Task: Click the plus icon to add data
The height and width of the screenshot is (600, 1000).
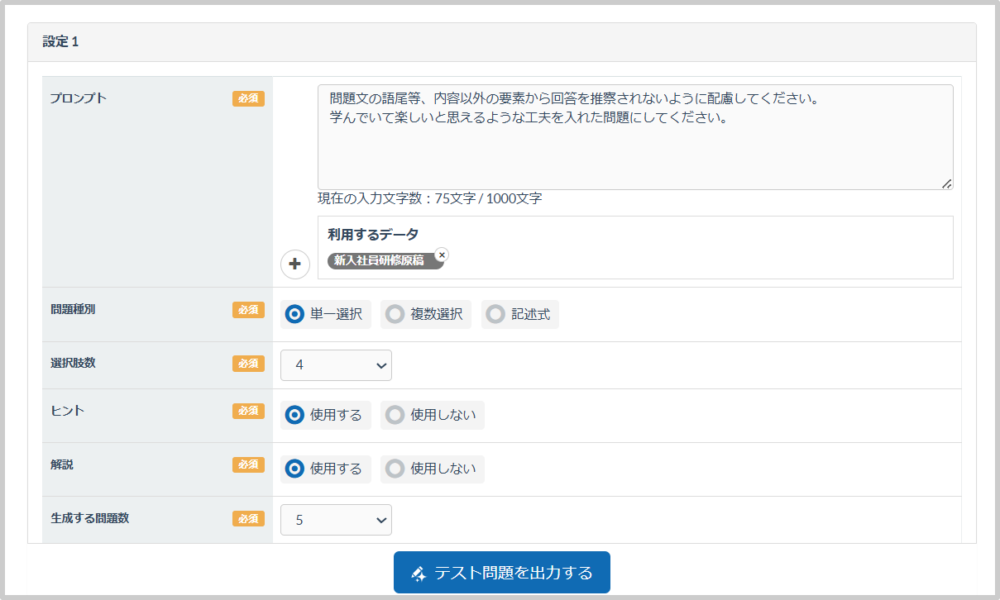Action: [295, 264]
